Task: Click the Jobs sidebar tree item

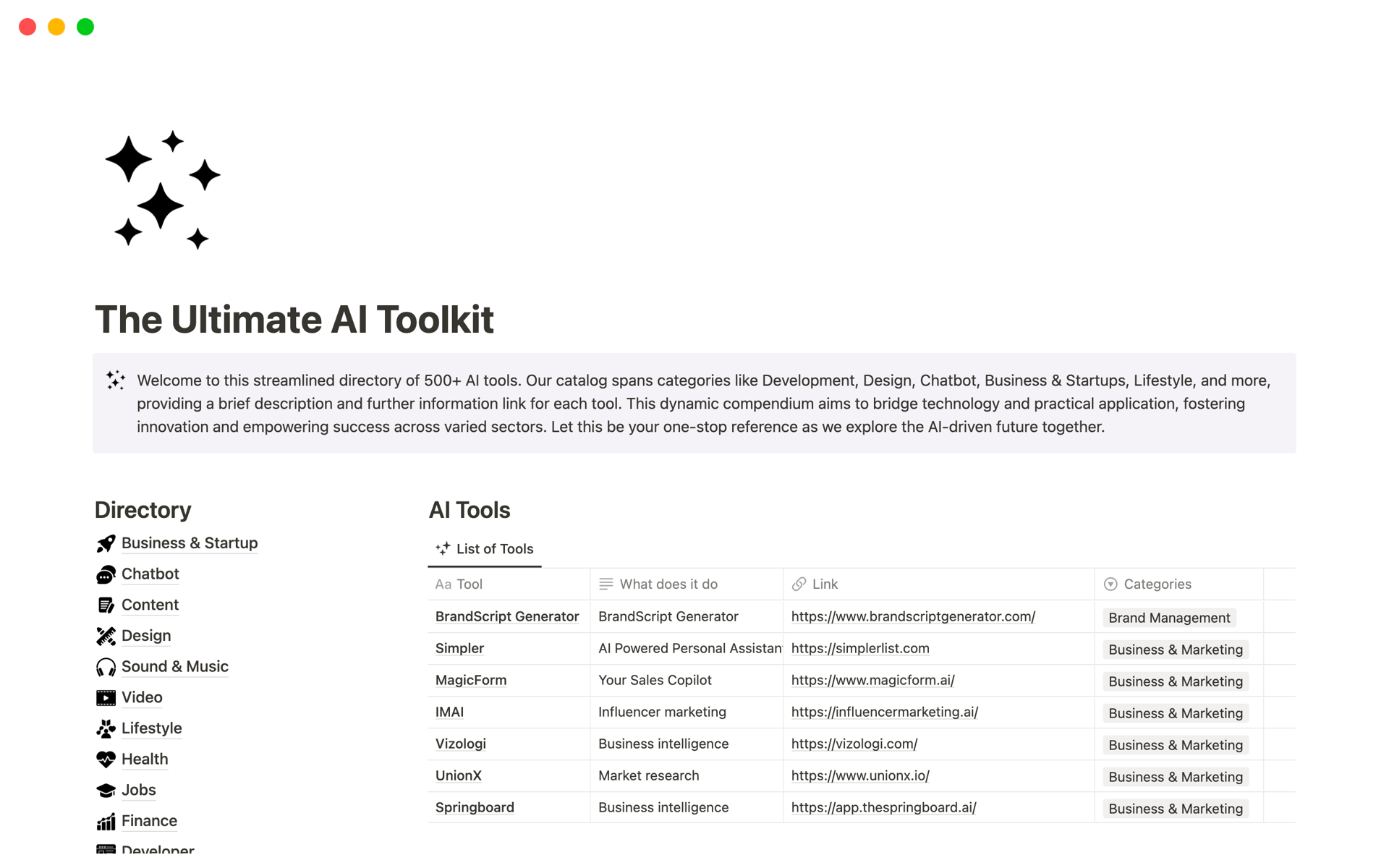Action: tap(139, 789)
